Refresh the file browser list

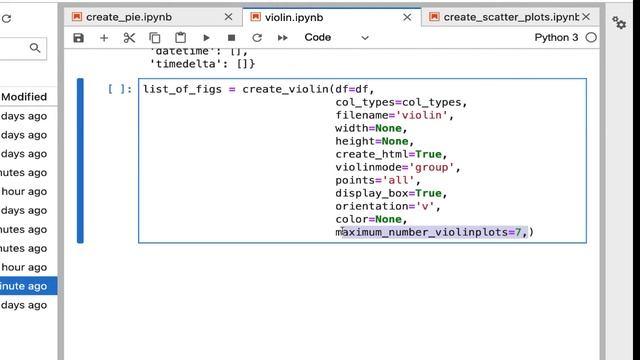(x=6, y=19)
